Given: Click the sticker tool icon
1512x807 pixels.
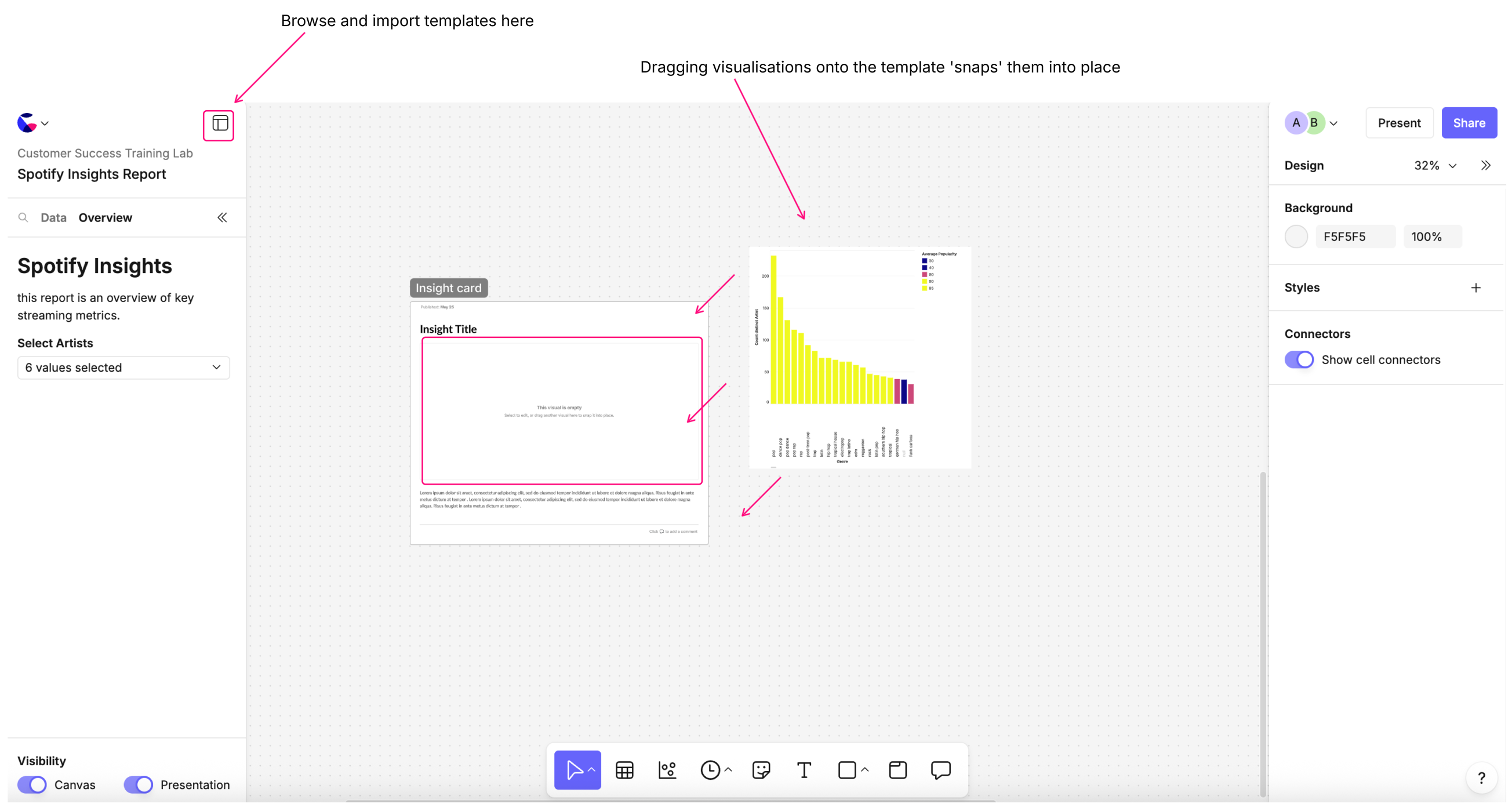Looking at the screenshot, I should click(x=761, y=769).
